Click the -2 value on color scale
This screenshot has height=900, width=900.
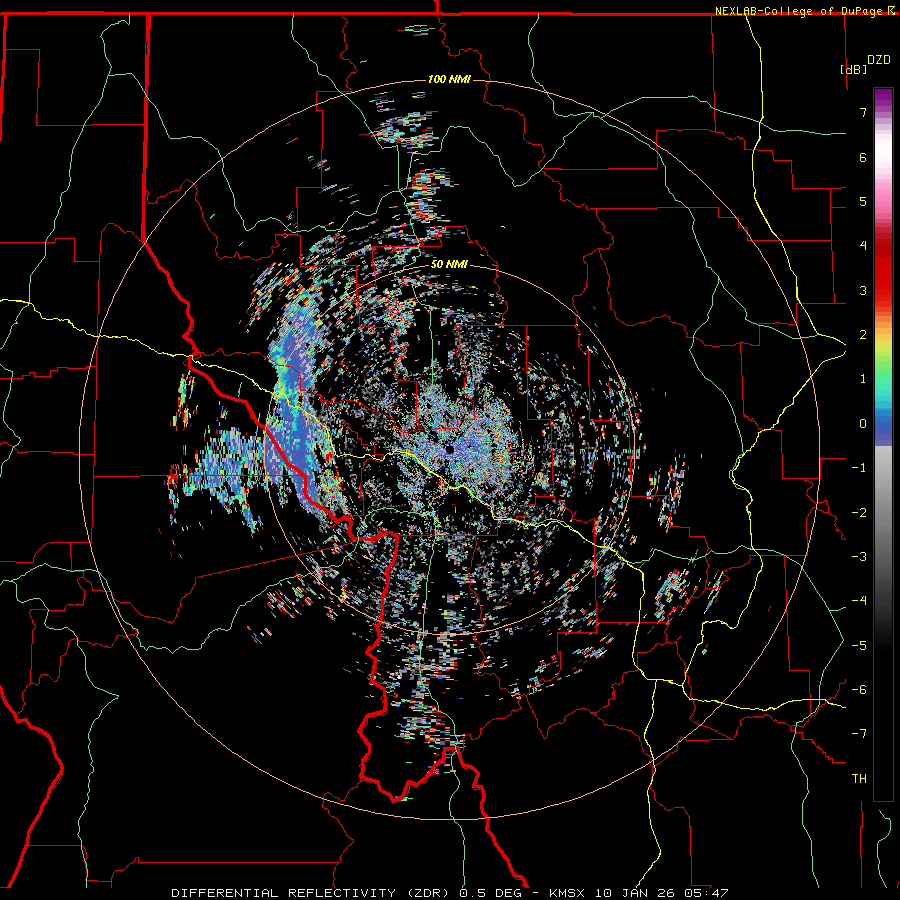[x=859, y=512]
